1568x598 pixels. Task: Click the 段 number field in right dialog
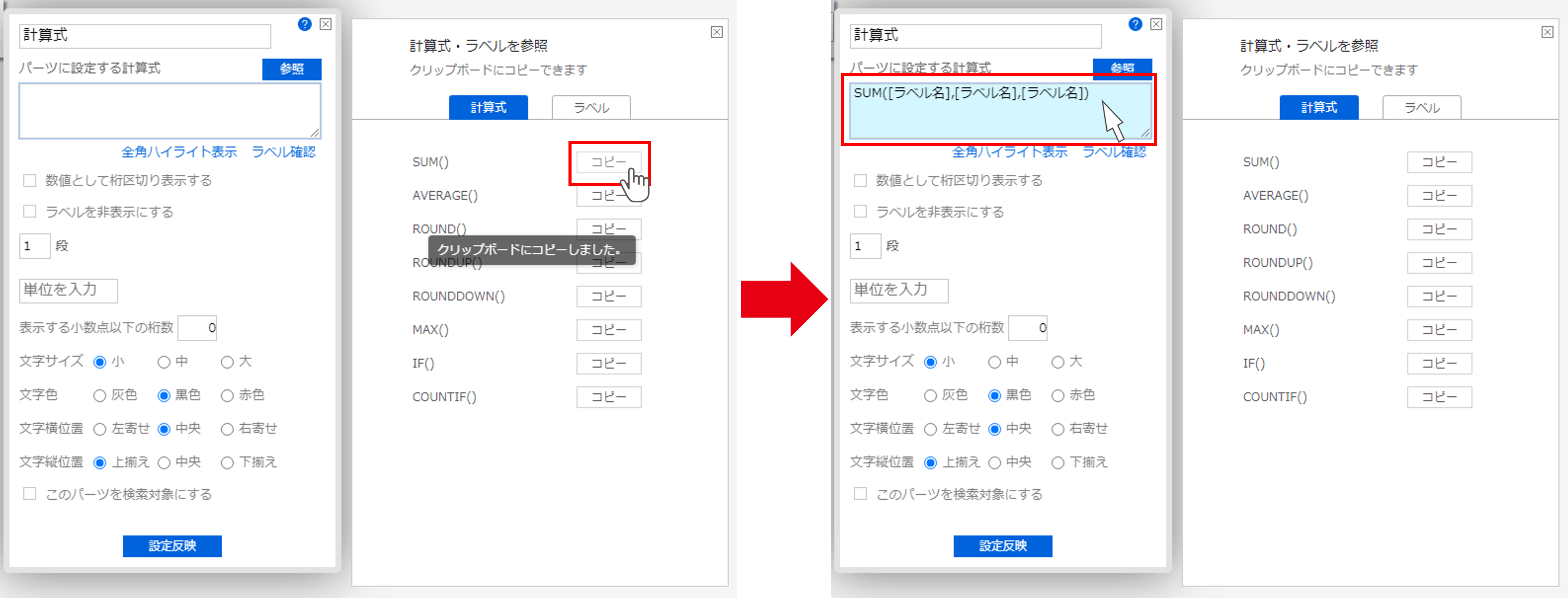tap(866, 246)
